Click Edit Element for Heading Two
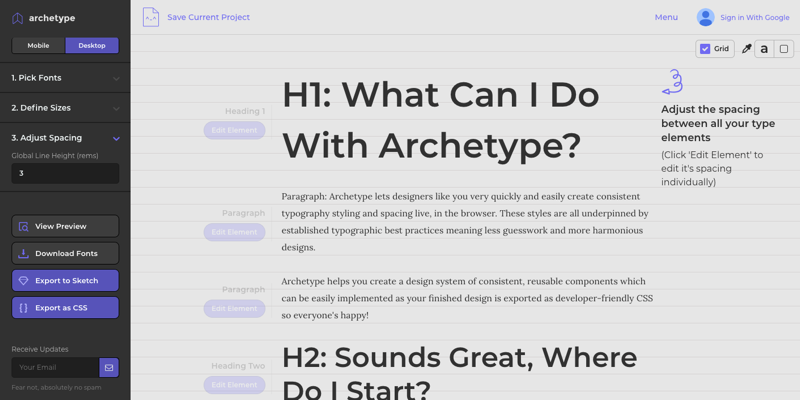This screenshot has height=400, width=800. (234, 385)
